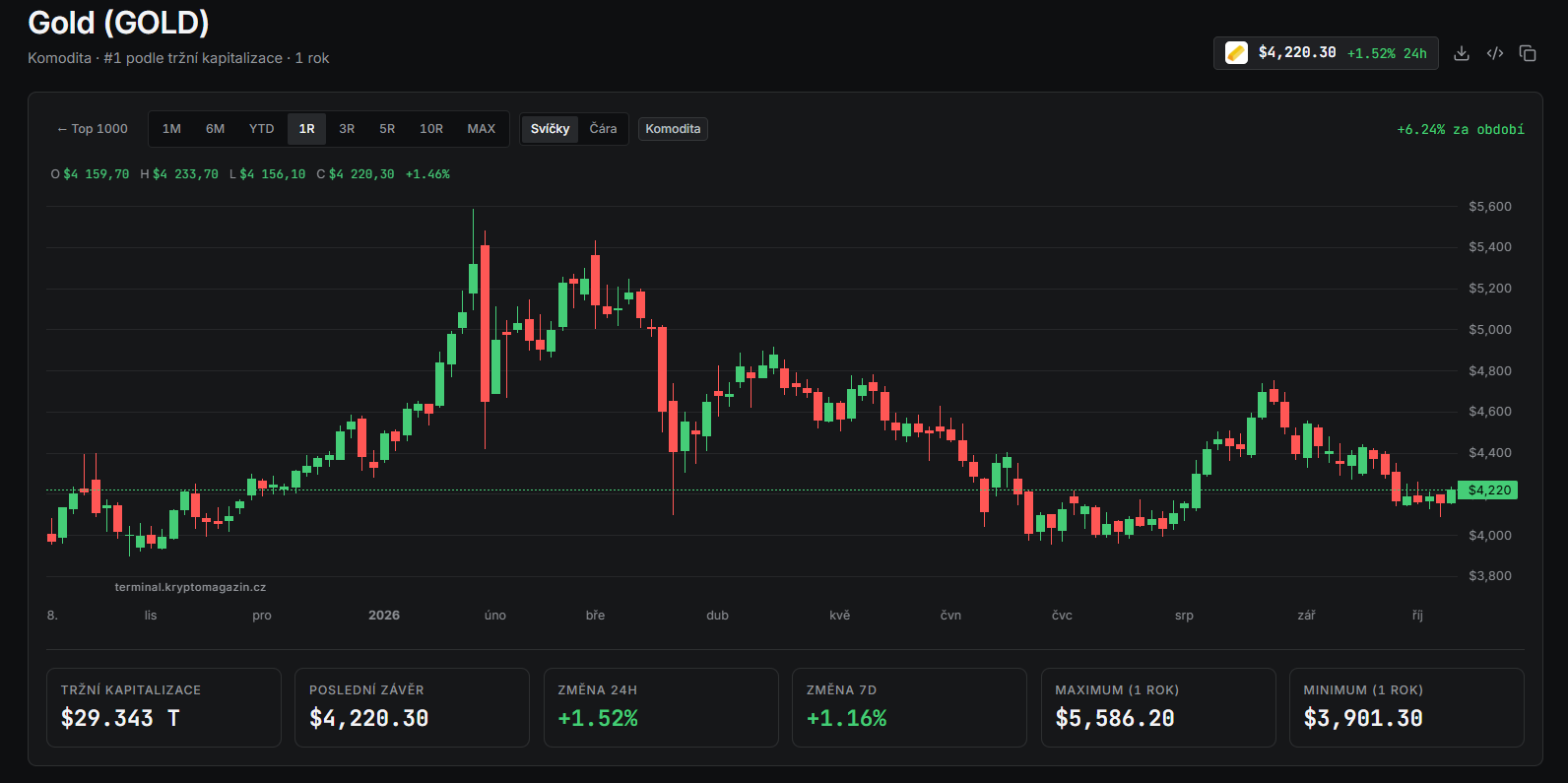Click the +6.24% za období label
1568x783 pixels.
[1461, 130]
